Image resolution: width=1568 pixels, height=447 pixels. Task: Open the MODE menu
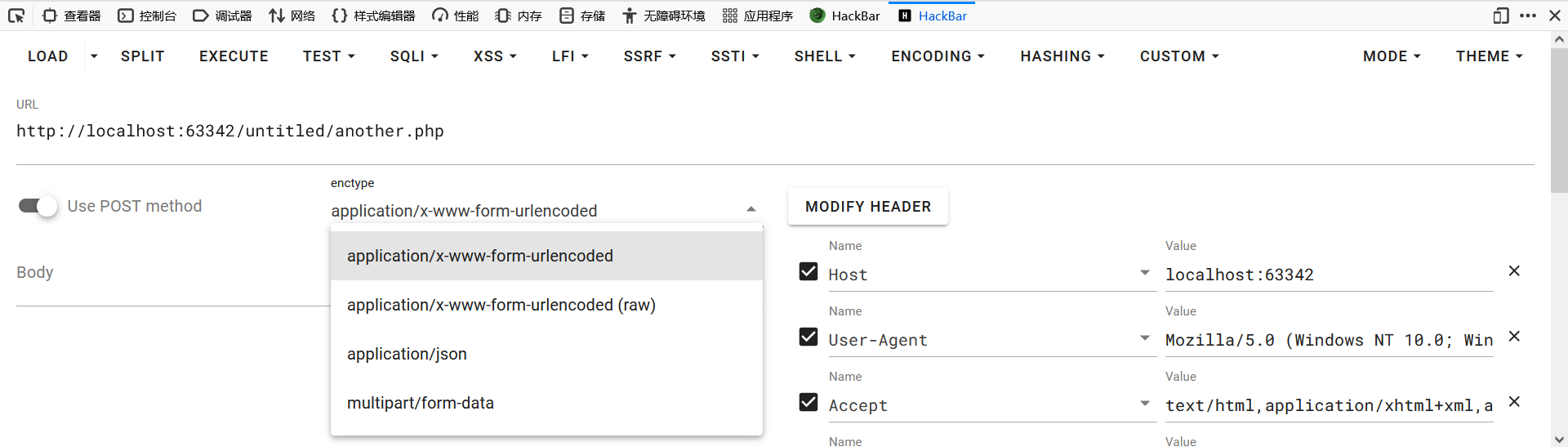point(1392,56)
